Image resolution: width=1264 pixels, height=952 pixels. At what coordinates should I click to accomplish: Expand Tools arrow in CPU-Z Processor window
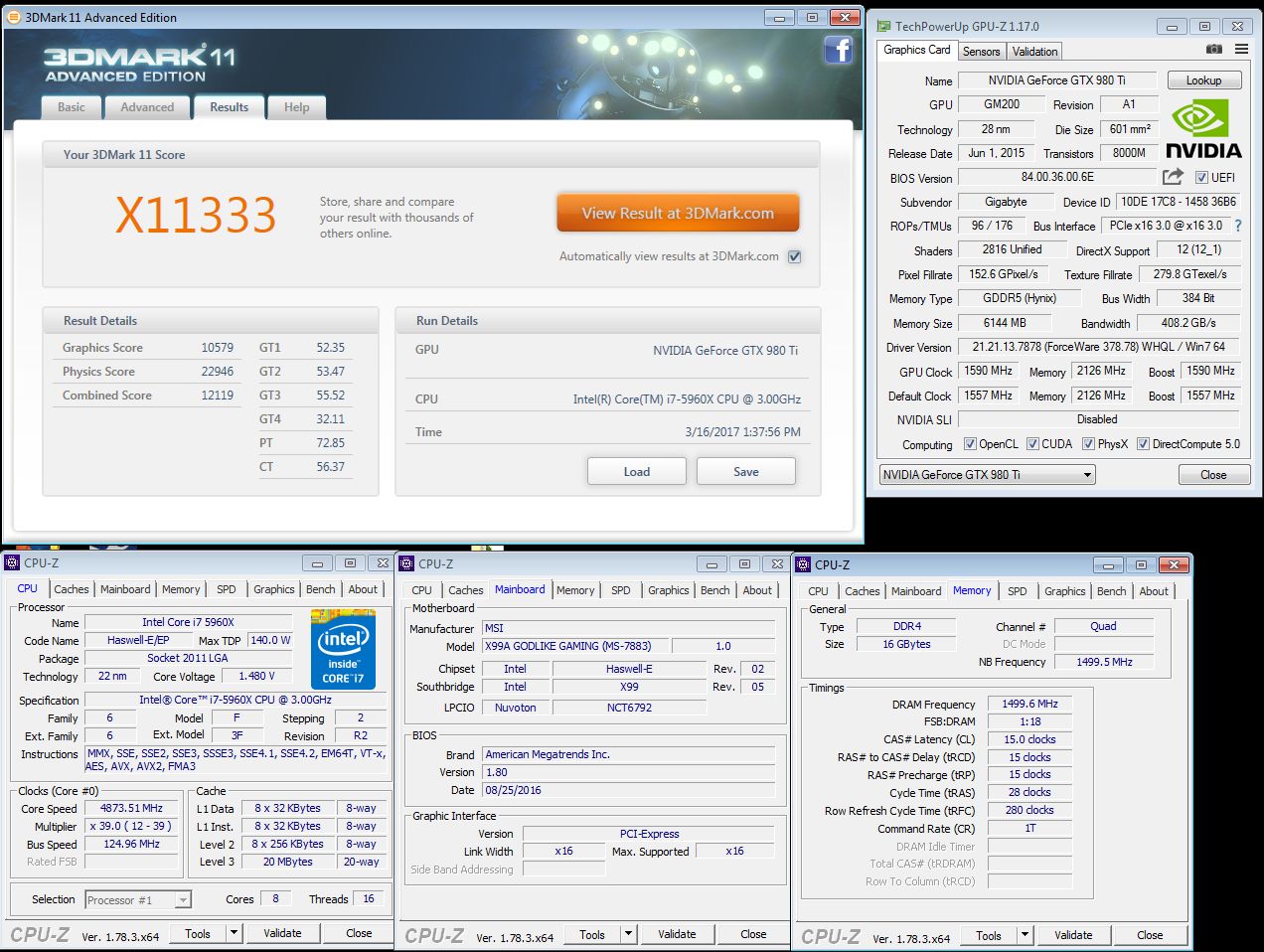coord(234,933)
